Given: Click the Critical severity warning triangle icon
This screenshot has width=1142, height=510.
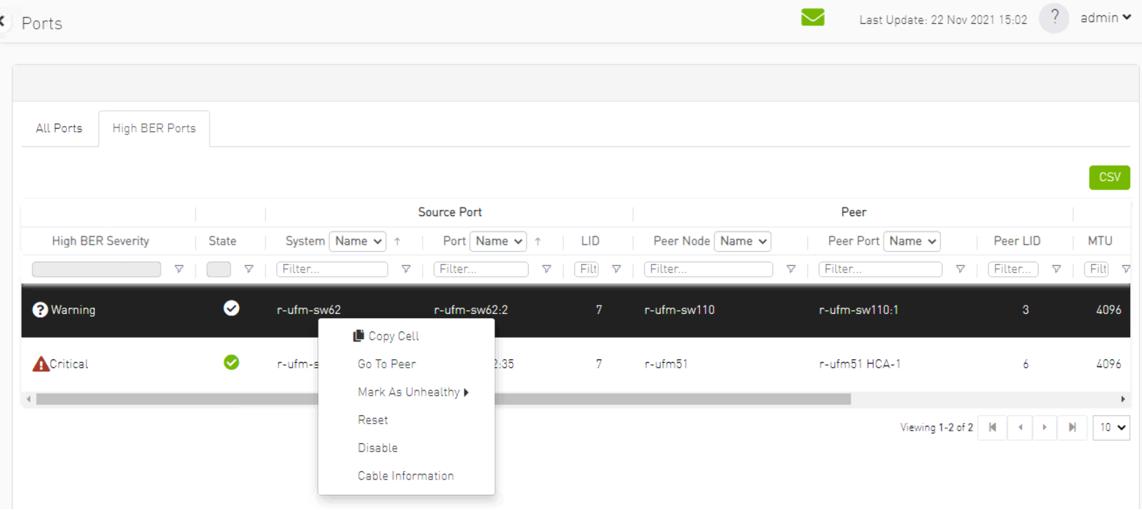Looking at the screenshot, I should click(40, 364).
